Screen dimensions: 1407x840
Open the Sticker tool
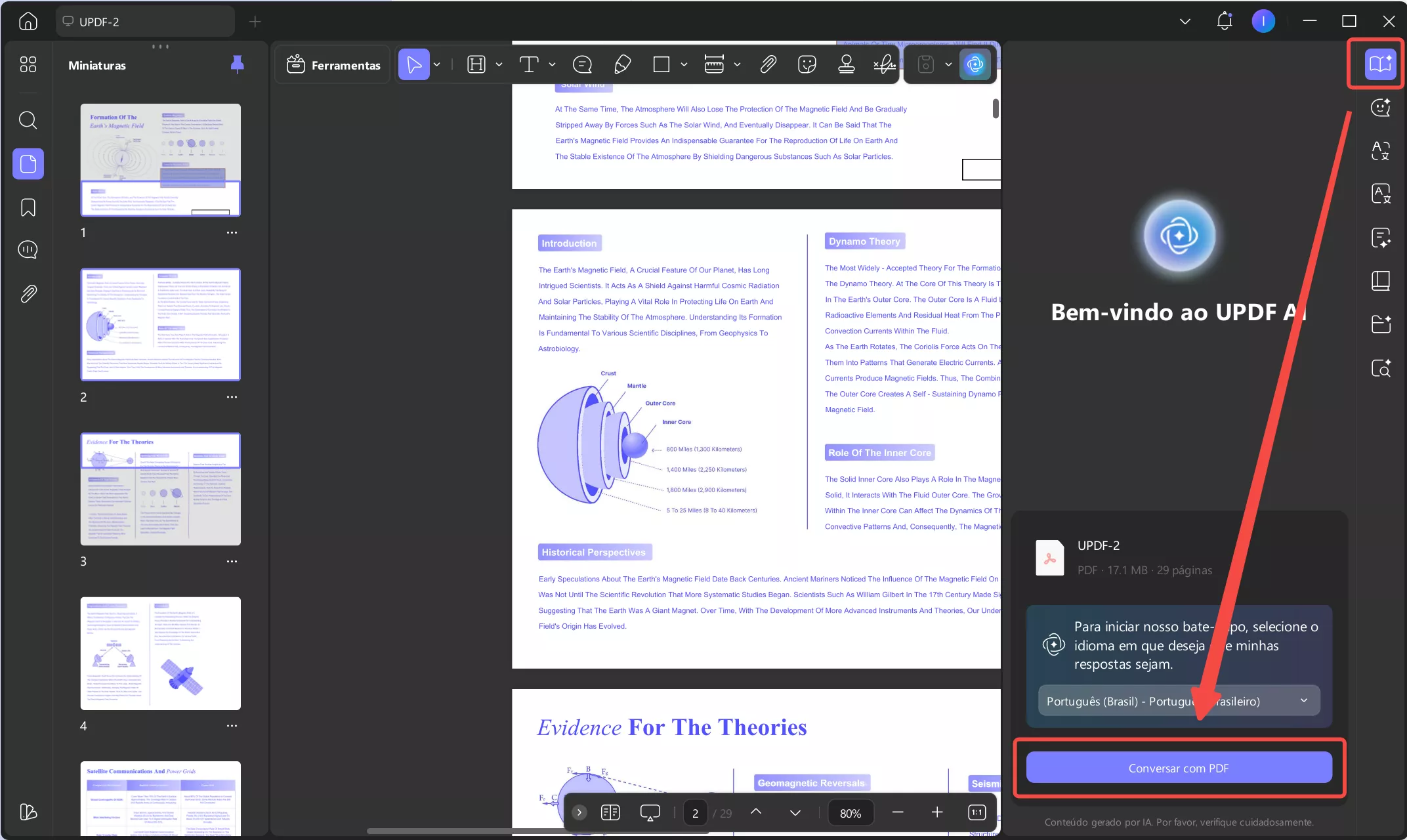point(807,64)
